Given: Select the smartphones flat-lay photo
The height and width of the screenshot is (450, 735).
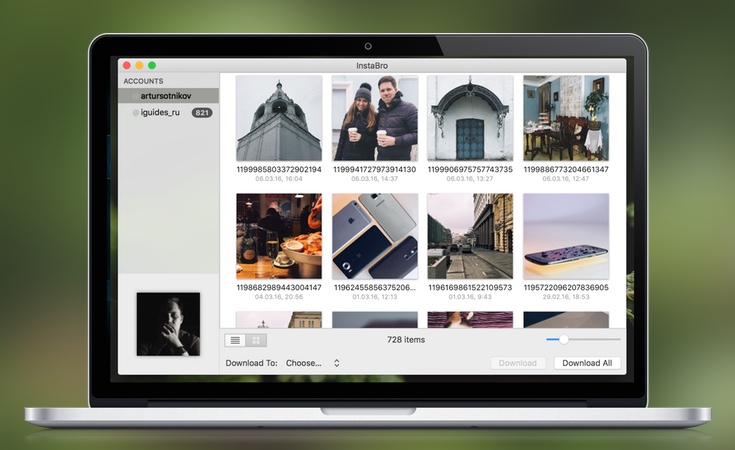Looking at the screenshot, I should (x=374, y=237).
